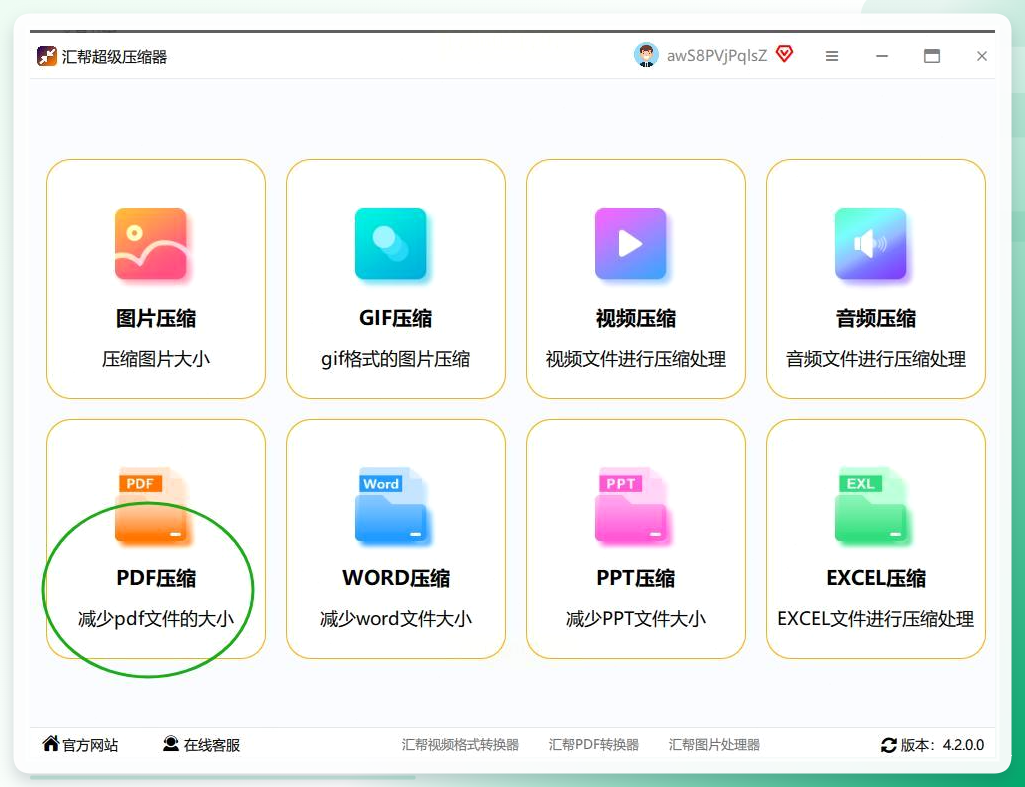Open the GIF压缩 teal icon
The height and width of the screenshot is (787, 1025).
[x=391, y=244]
